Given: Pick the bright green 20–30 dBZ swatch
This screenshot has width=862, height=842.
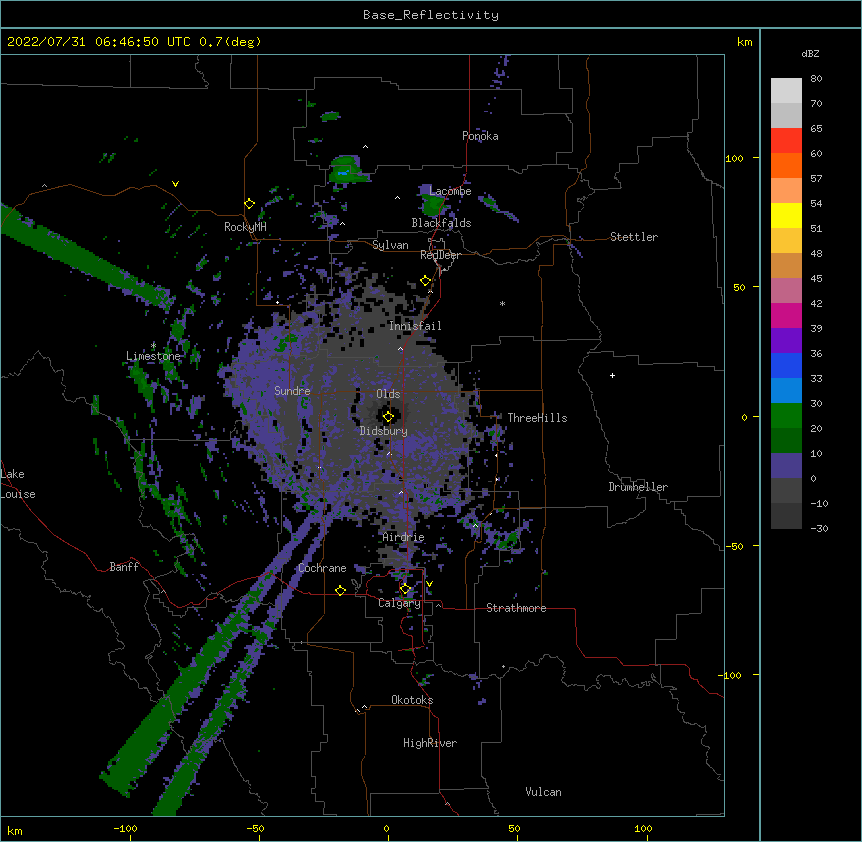Looking at the screenshot, I should (786, 416).
